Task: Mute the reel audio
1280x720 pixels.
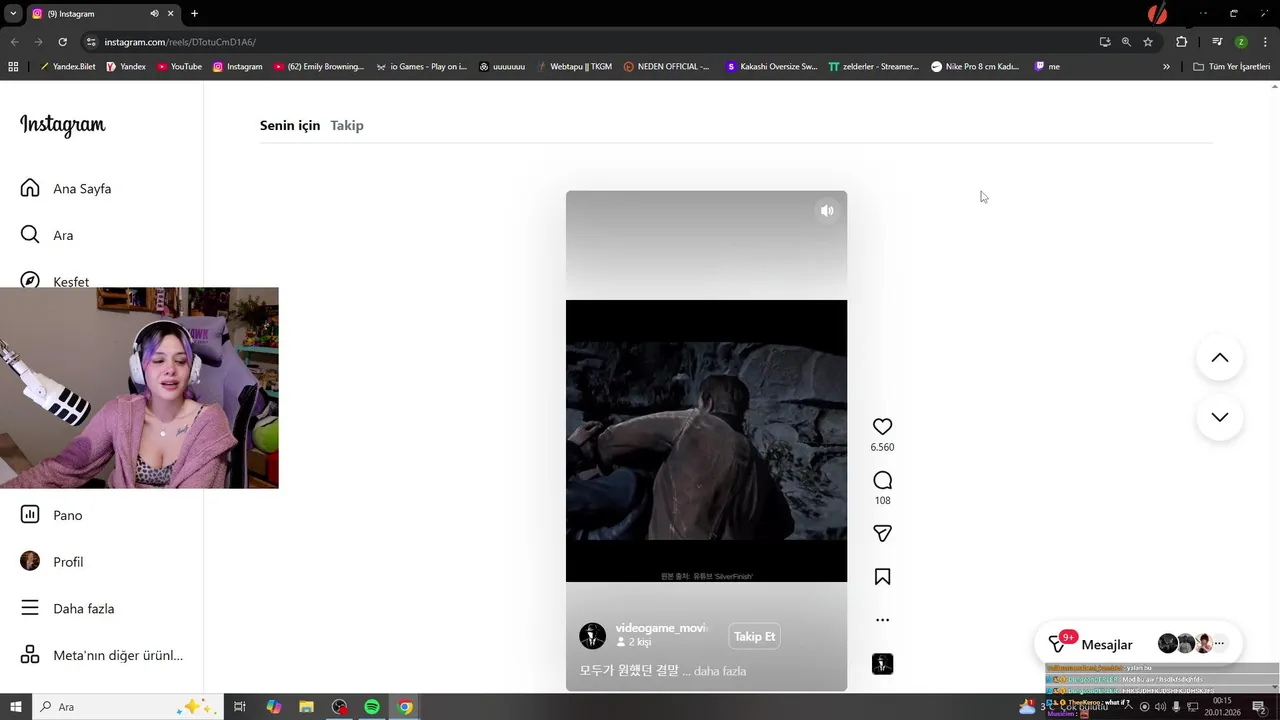Action: [x=827, y=211]
